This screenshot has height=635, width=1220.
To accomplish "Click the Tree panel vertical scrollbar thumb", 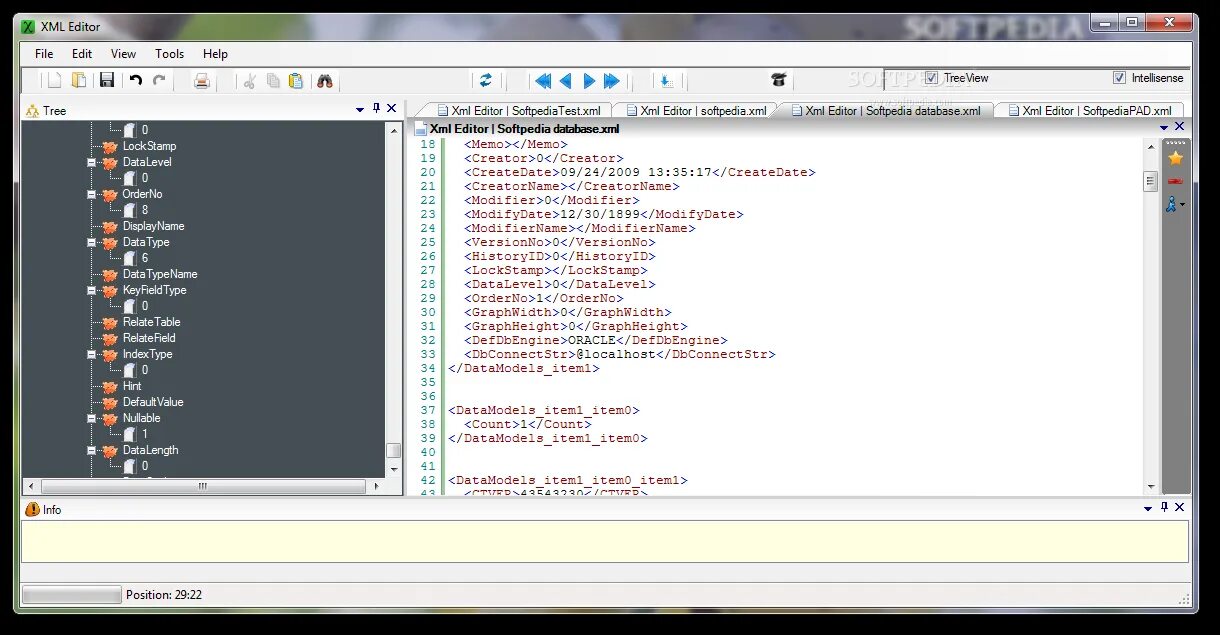I will [x=394, y=451].
